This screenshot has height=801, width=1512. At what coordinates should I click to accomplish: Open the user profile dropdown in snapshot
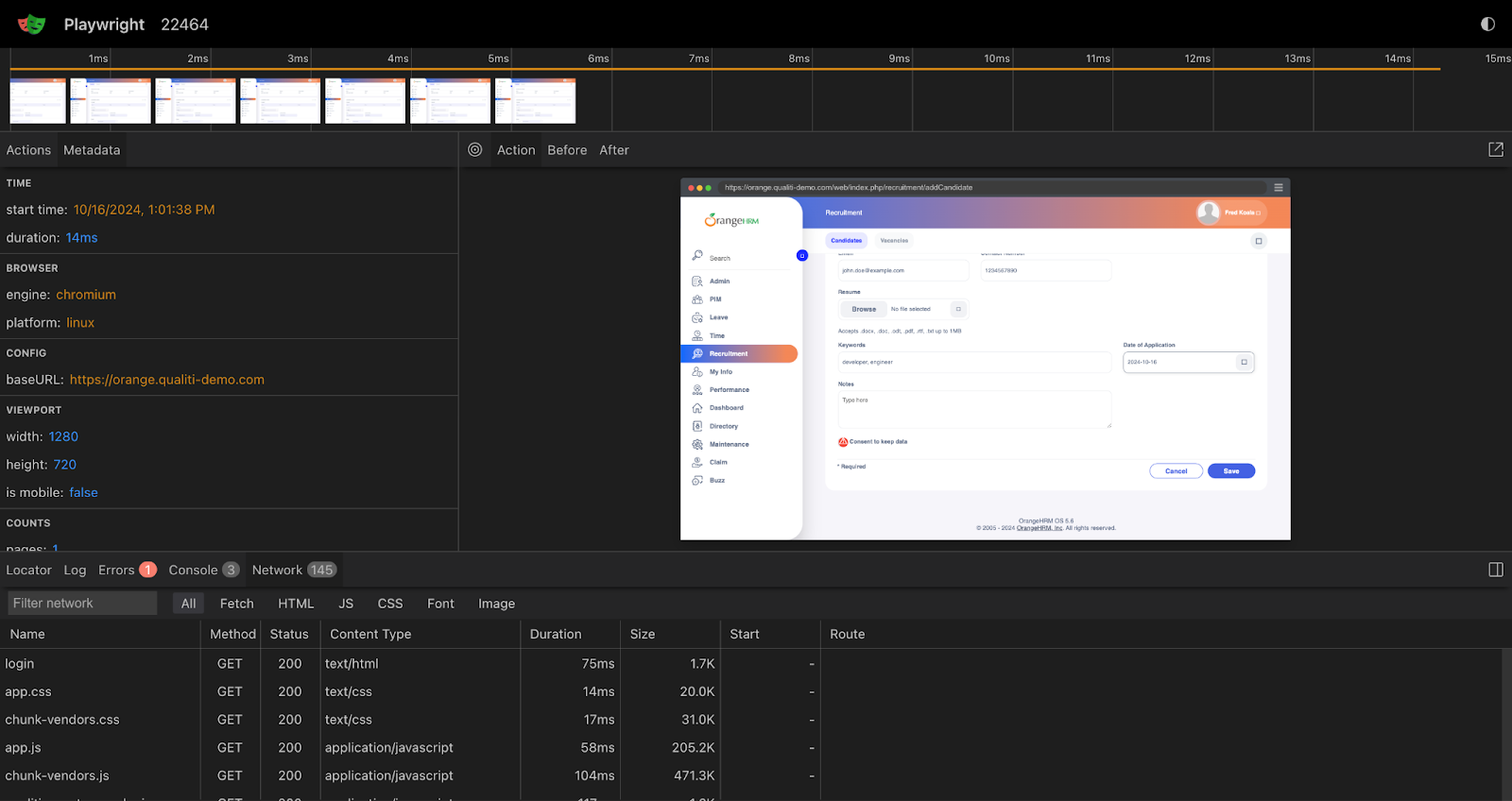coord(1231,213)
